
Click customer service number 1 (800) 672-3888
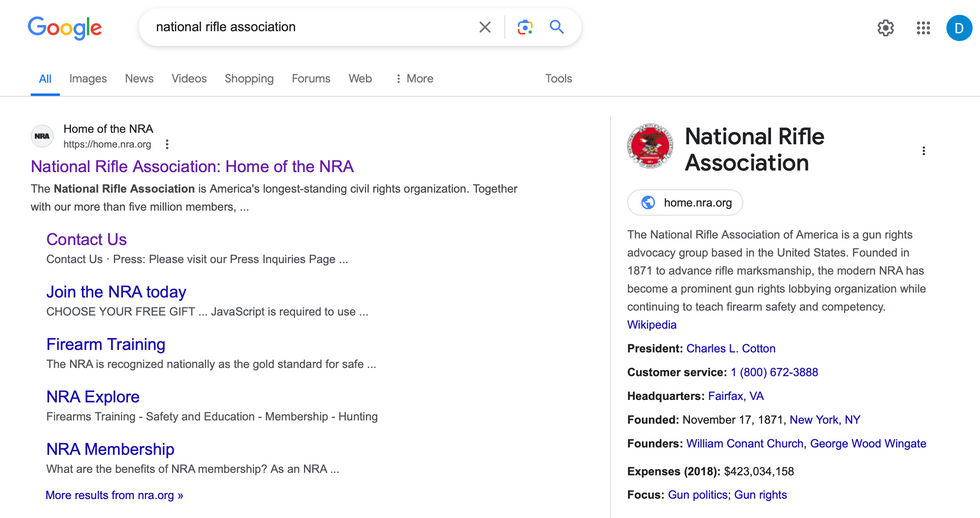tap(774, 372)
